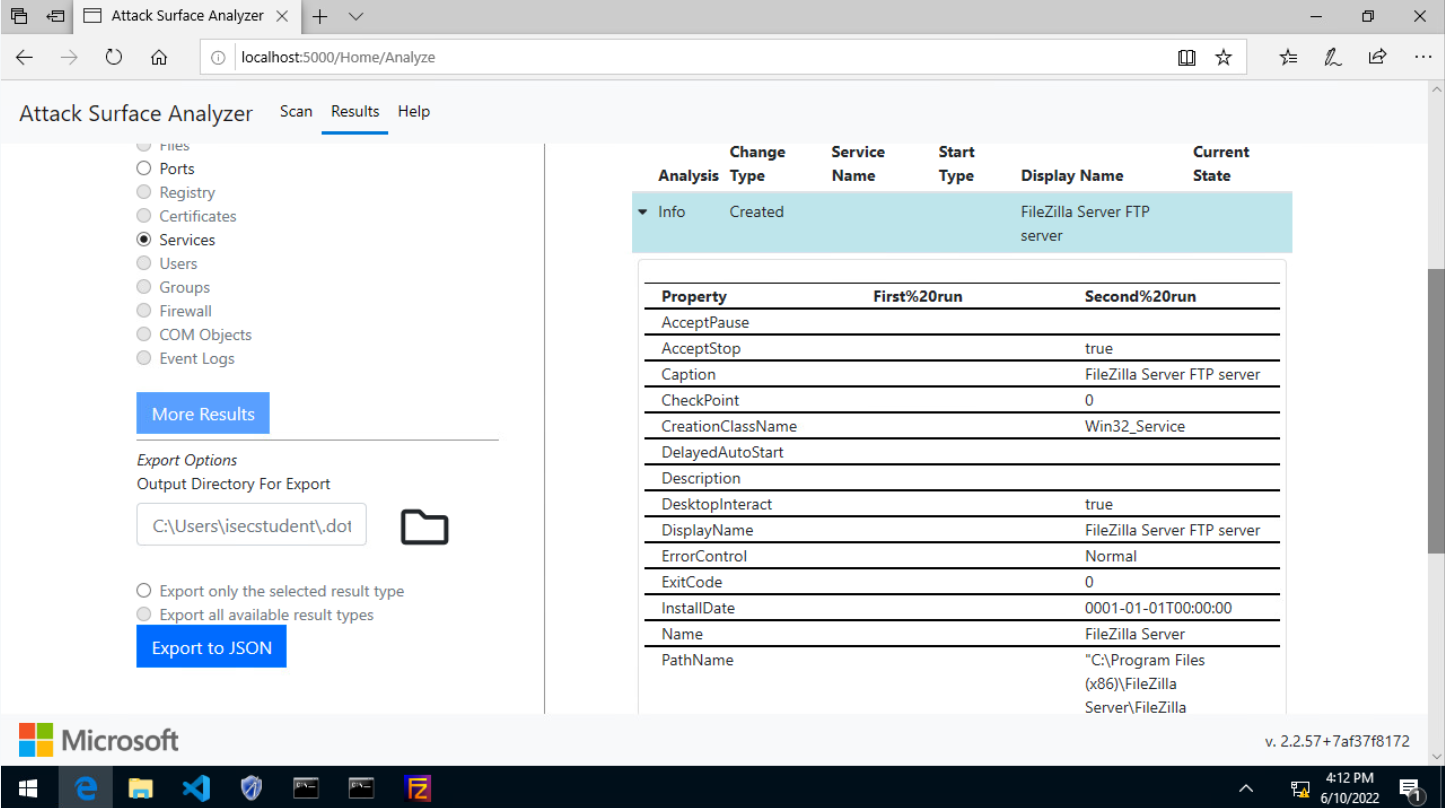The image size is (1445, 808).
Task: Click the Change Type column header
Action: pos(757,164)
